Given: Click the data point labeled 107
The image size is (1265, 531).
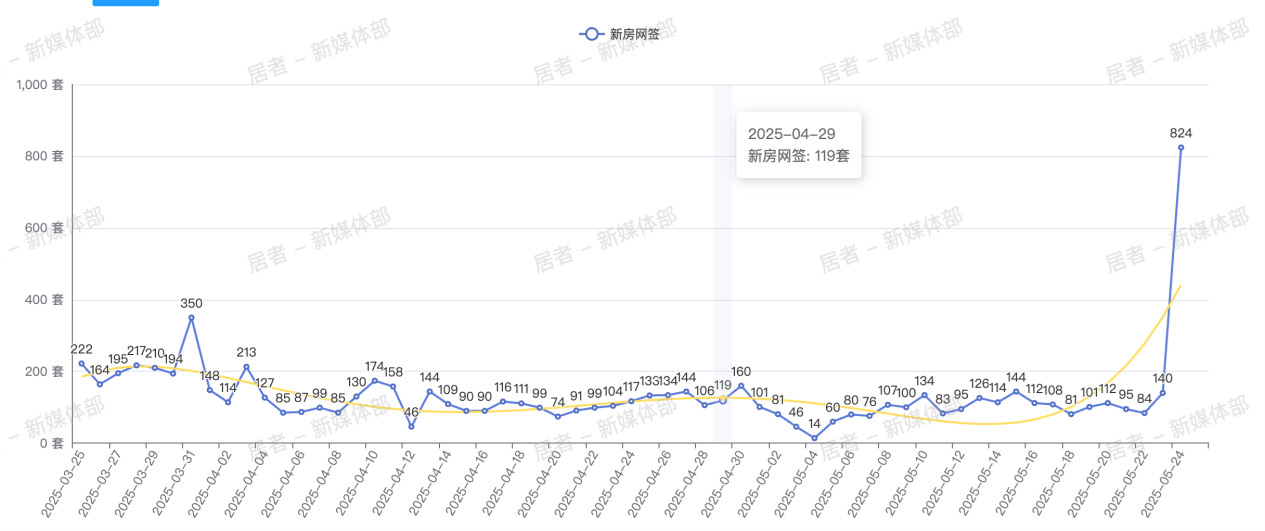Looking at the screenshot, I should coord(887,405).
